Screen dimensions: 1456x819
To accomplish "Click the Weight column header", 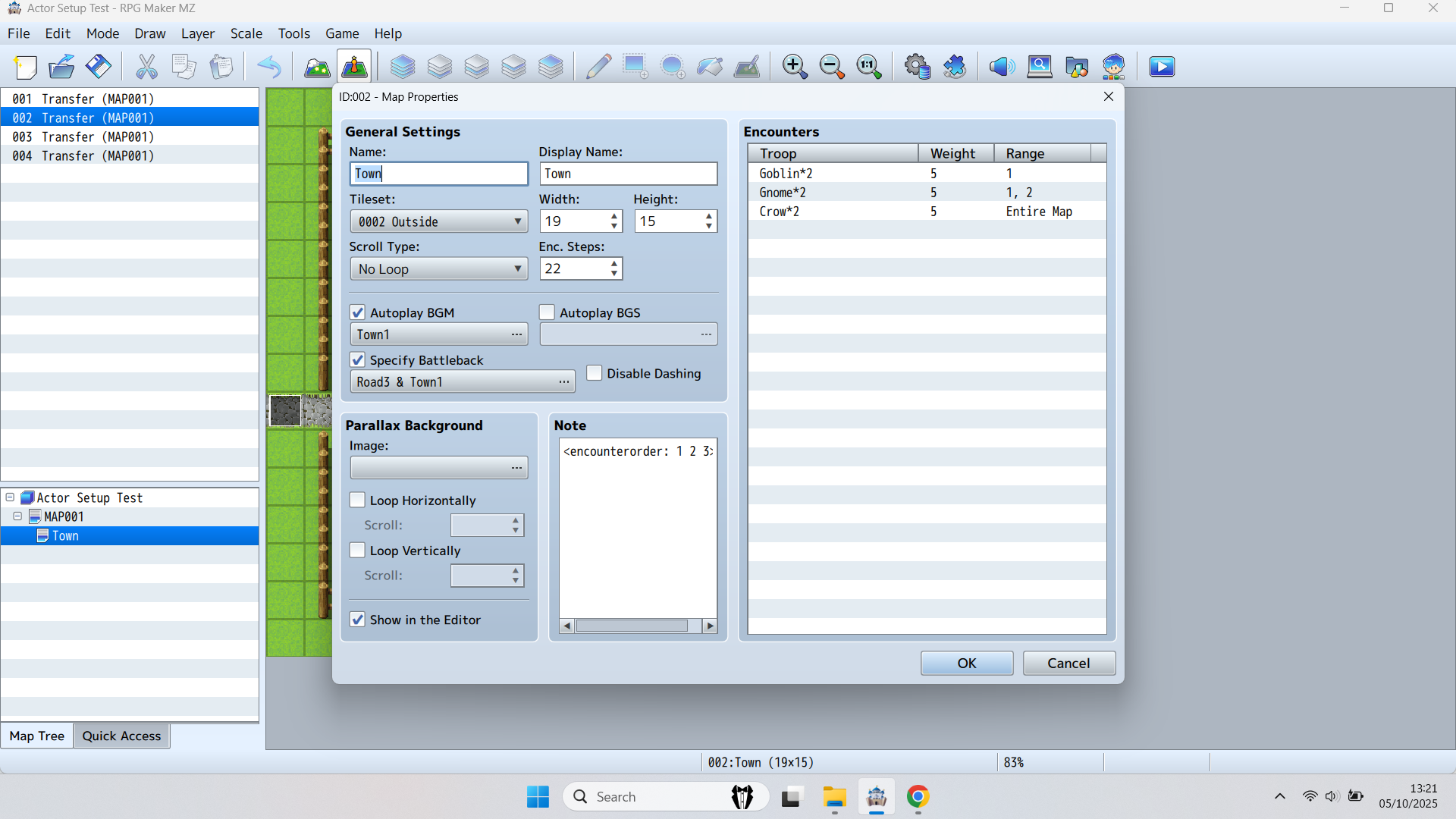I will (956, 153).
